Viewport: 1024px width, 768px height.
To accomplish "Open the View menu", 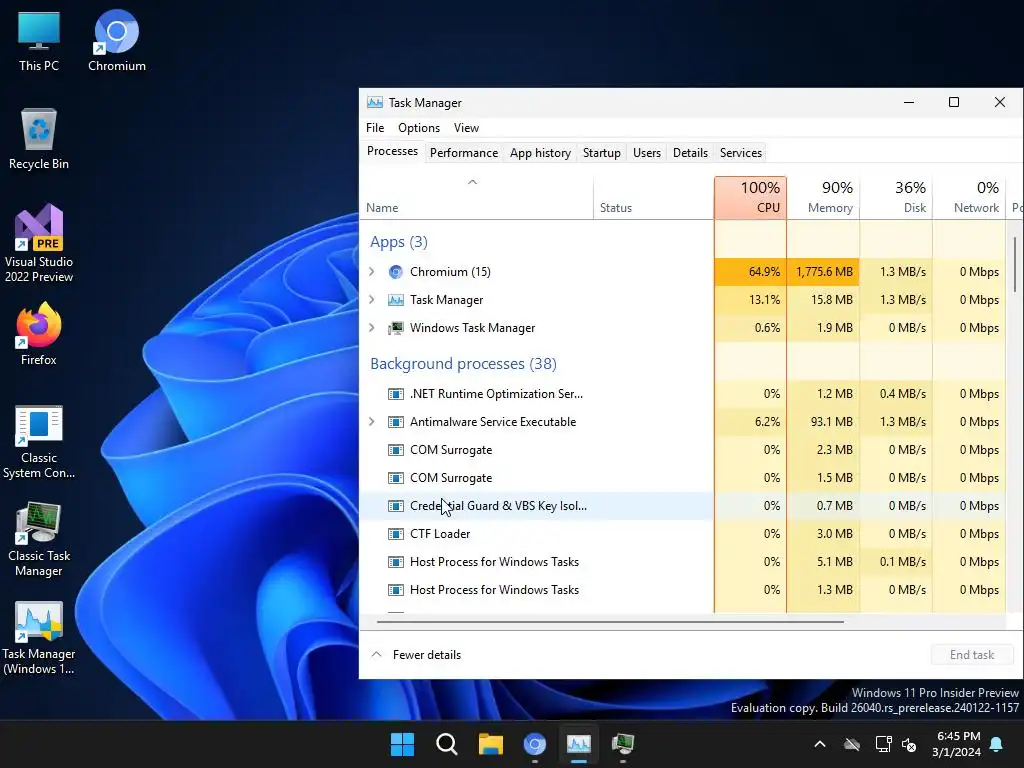I will tap(466, 128).
